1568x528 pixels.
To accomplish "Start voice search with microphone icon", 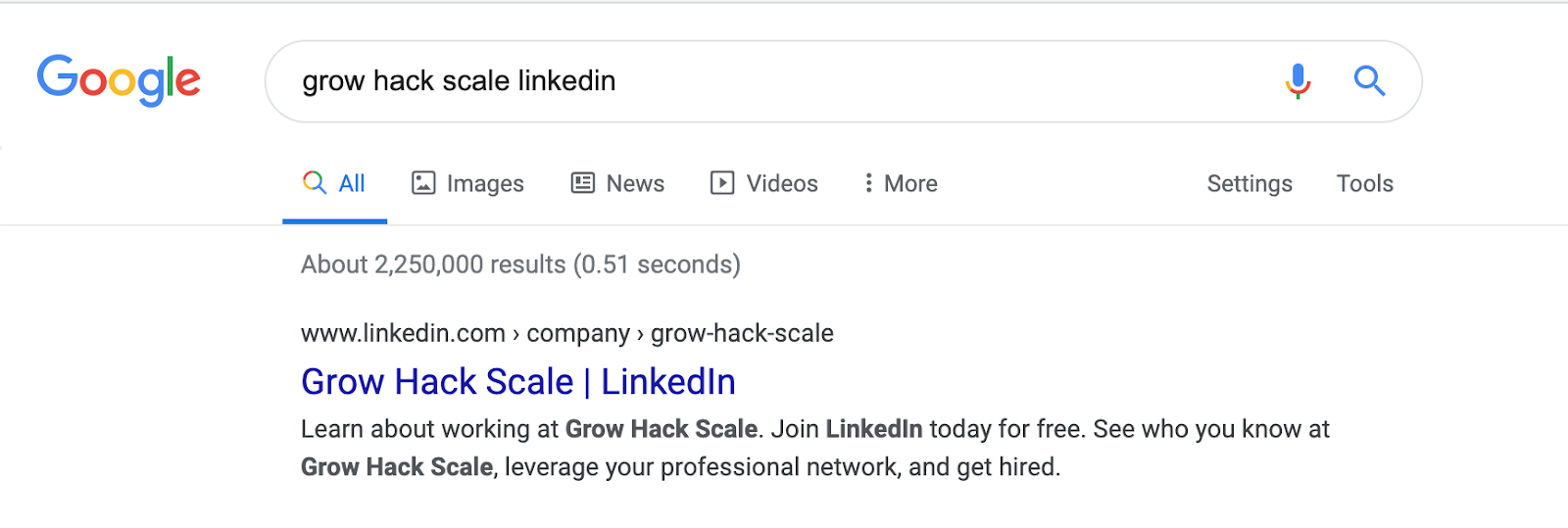I will pyautogui.click(x=1298, y=81).
